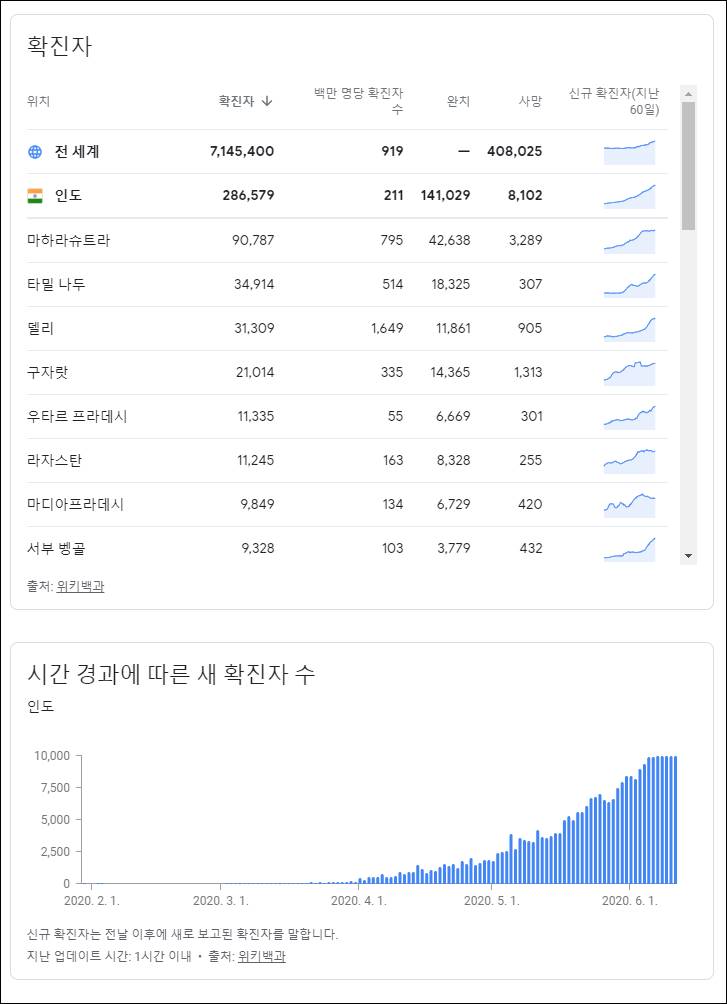The width and height of the screenshot is (727, 1004).
Task: Click the table's vertical scrollbar thumb
Action: pos(689,166)
